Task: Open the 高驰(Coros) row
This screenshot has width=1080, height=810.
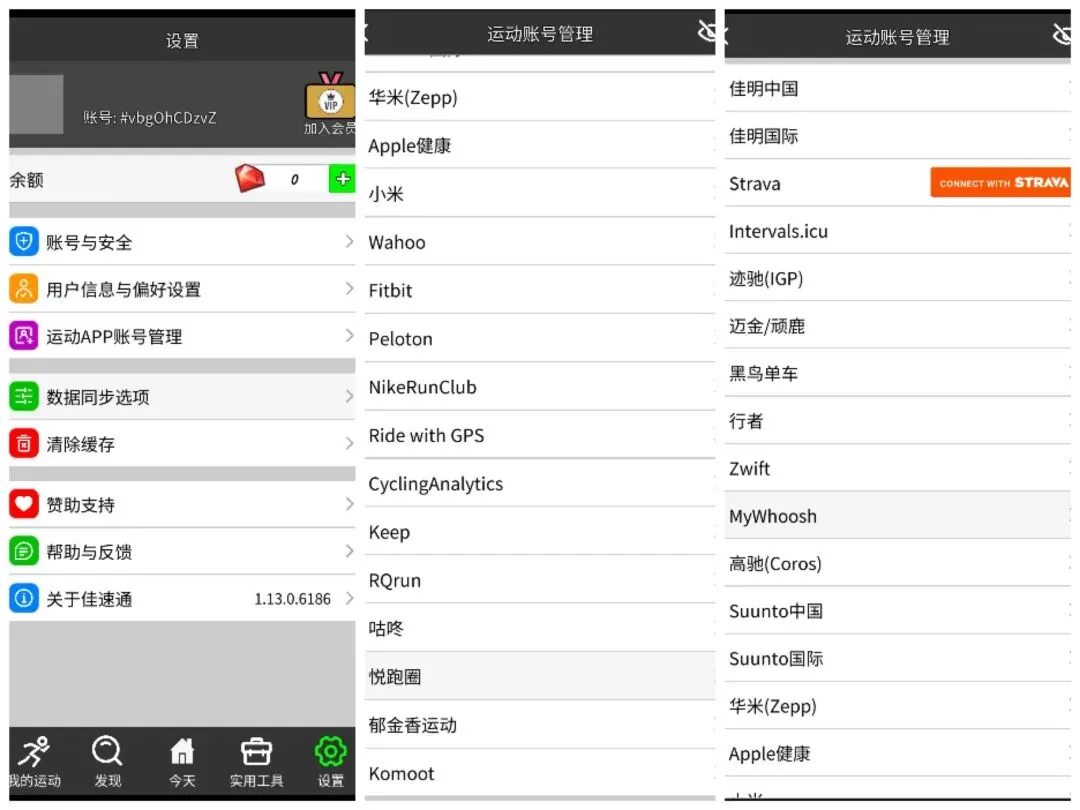Action: pyautogui.click(x=897, y=563)
